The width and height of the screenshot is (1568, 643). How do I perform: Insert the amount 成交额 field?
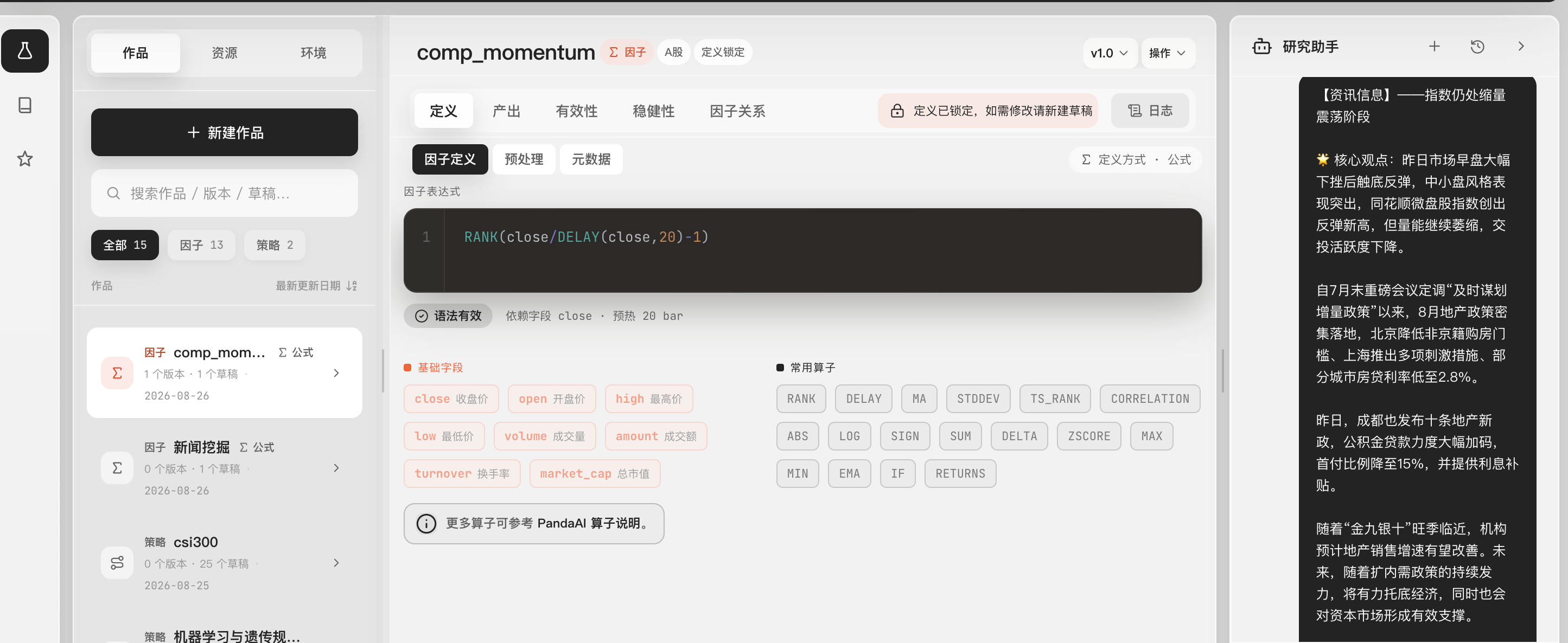655,436
